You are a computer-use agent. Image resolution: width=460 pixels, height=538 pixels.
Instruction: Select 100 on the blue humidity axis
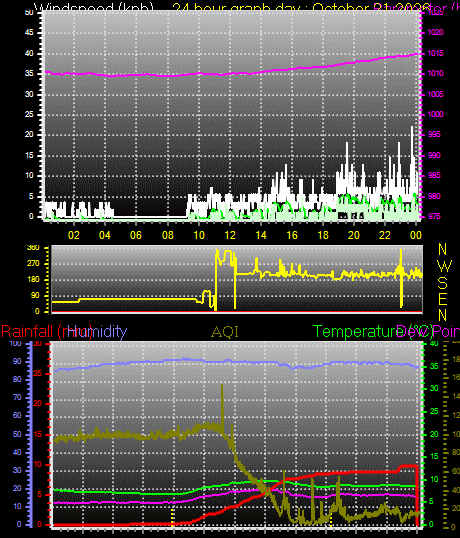click(15, 343)
